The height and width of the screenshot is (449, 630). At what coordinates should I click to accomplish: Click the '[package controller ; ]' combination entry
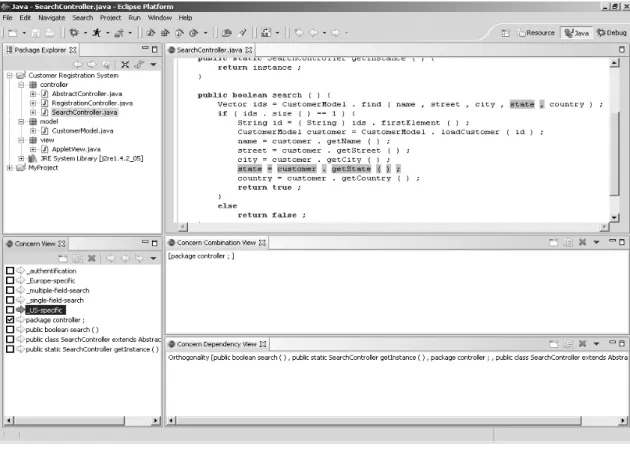pyautogui.click(x=201, y=256)
